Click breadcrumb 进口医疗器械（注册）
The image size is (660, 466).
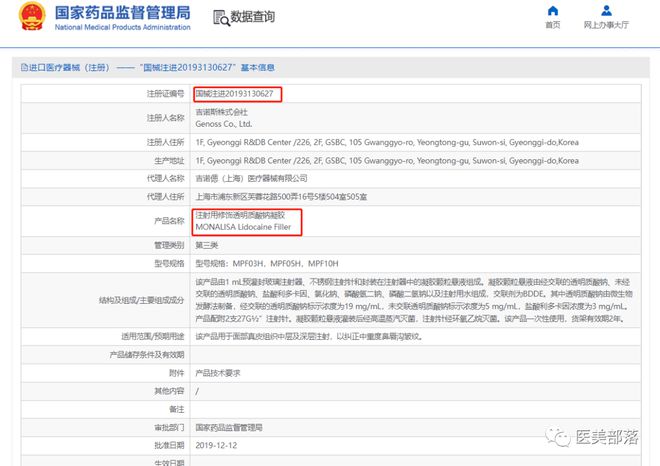(x=69, y=67)
